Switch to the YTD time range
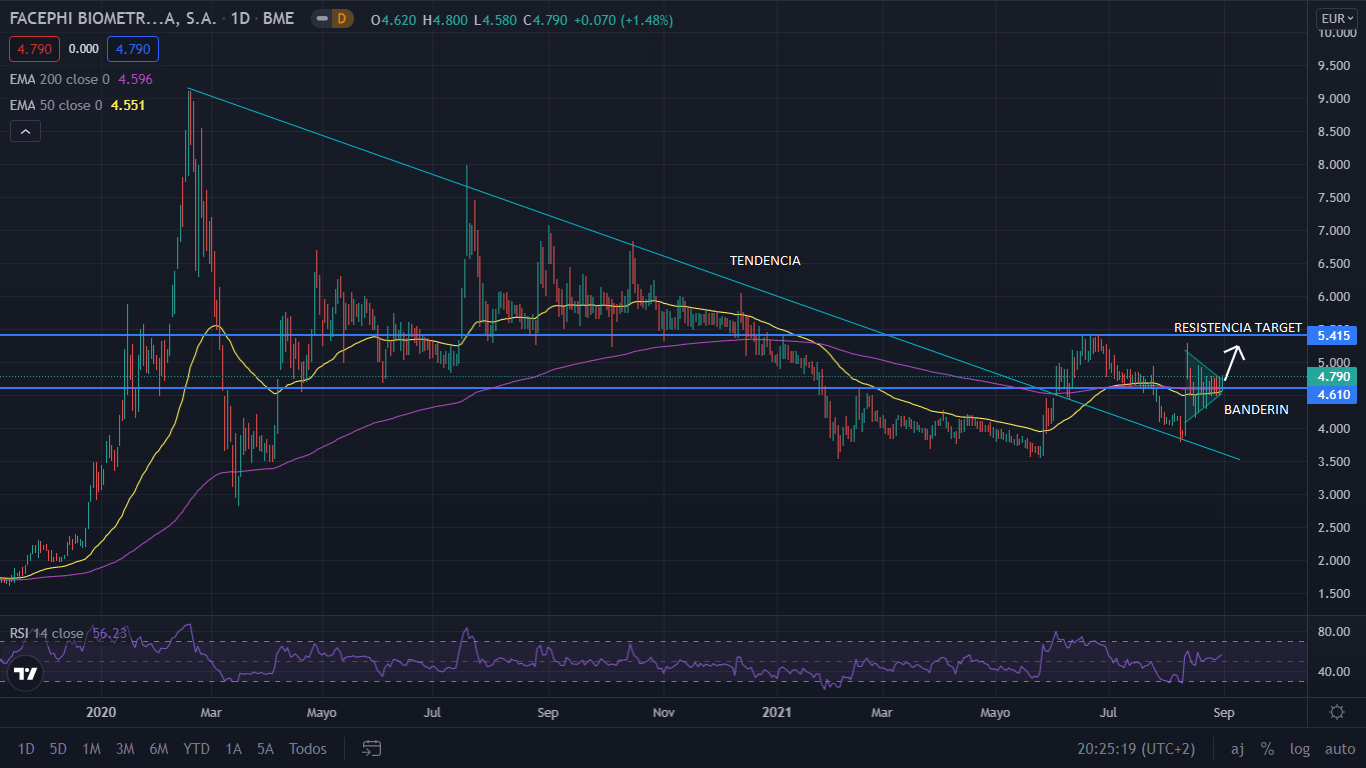Screen dimensions: 1366x768 [196, 748]
